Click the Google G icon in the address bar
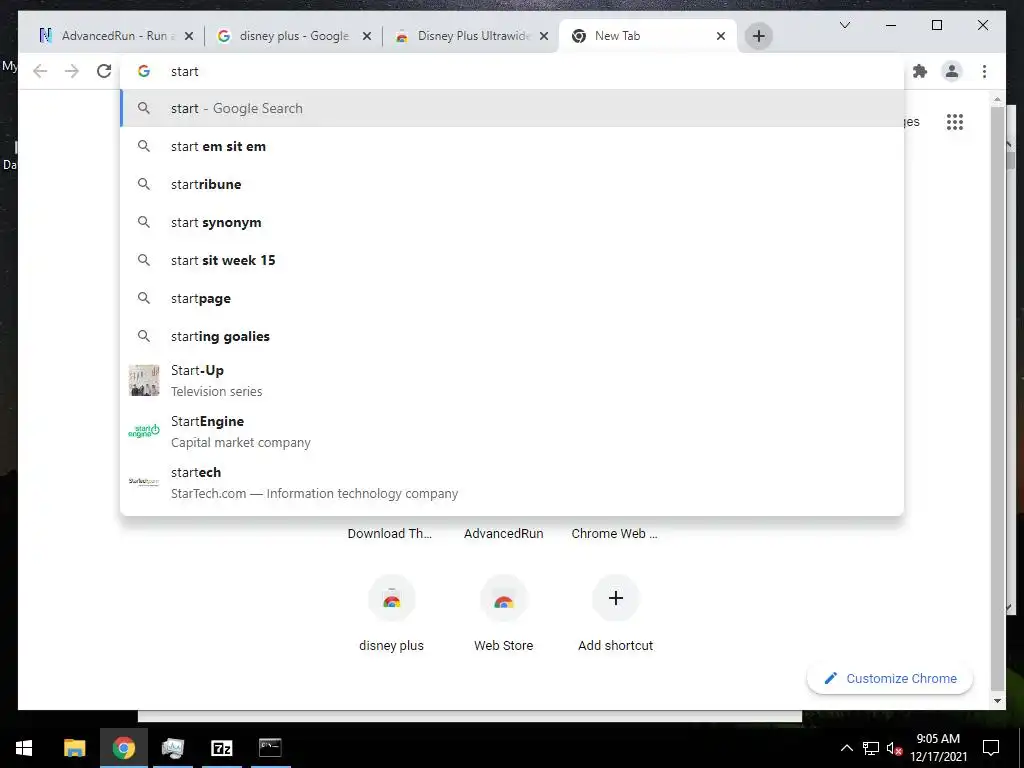Viewport: 1024px width, 768px height. pyautogui.click(x=144, y=71)
